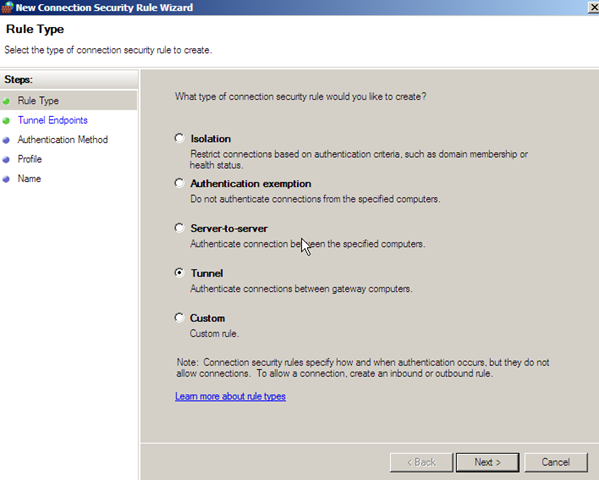The width and height of the screenshot is (599, 480).
Task: Close the wizard window with the X
Action: click(x=594, y=7)
